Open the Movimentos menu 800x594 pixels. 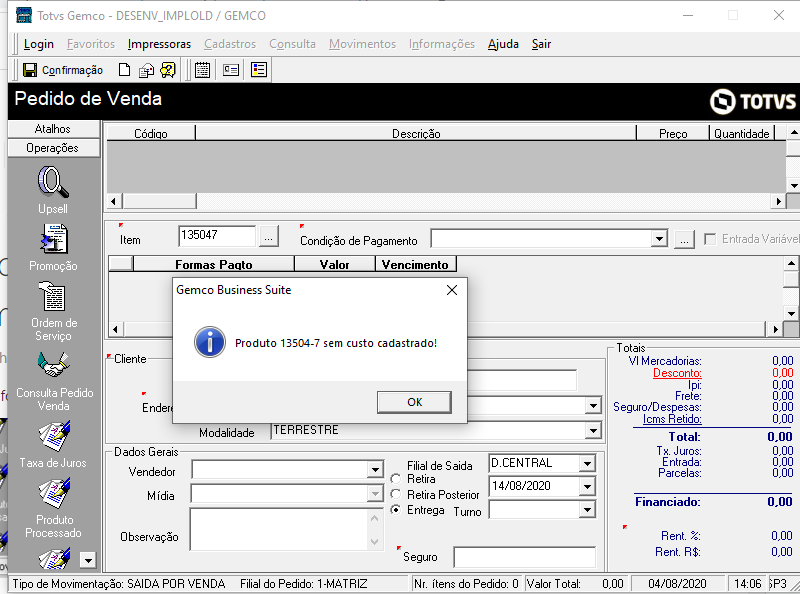click(362, 44)
